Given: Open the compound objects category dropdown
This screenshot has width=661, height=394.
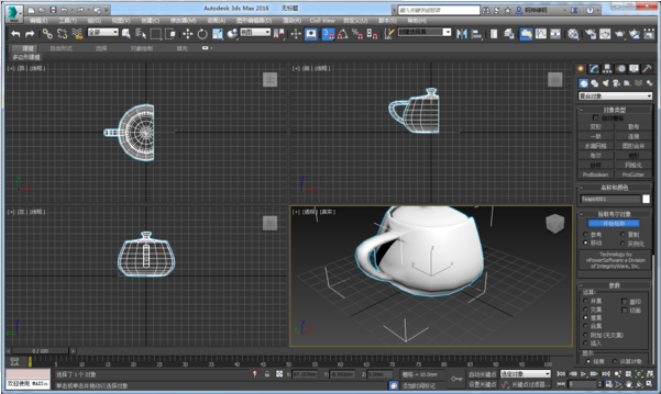Looking at the screenshot, I should [x=615, y=96].
